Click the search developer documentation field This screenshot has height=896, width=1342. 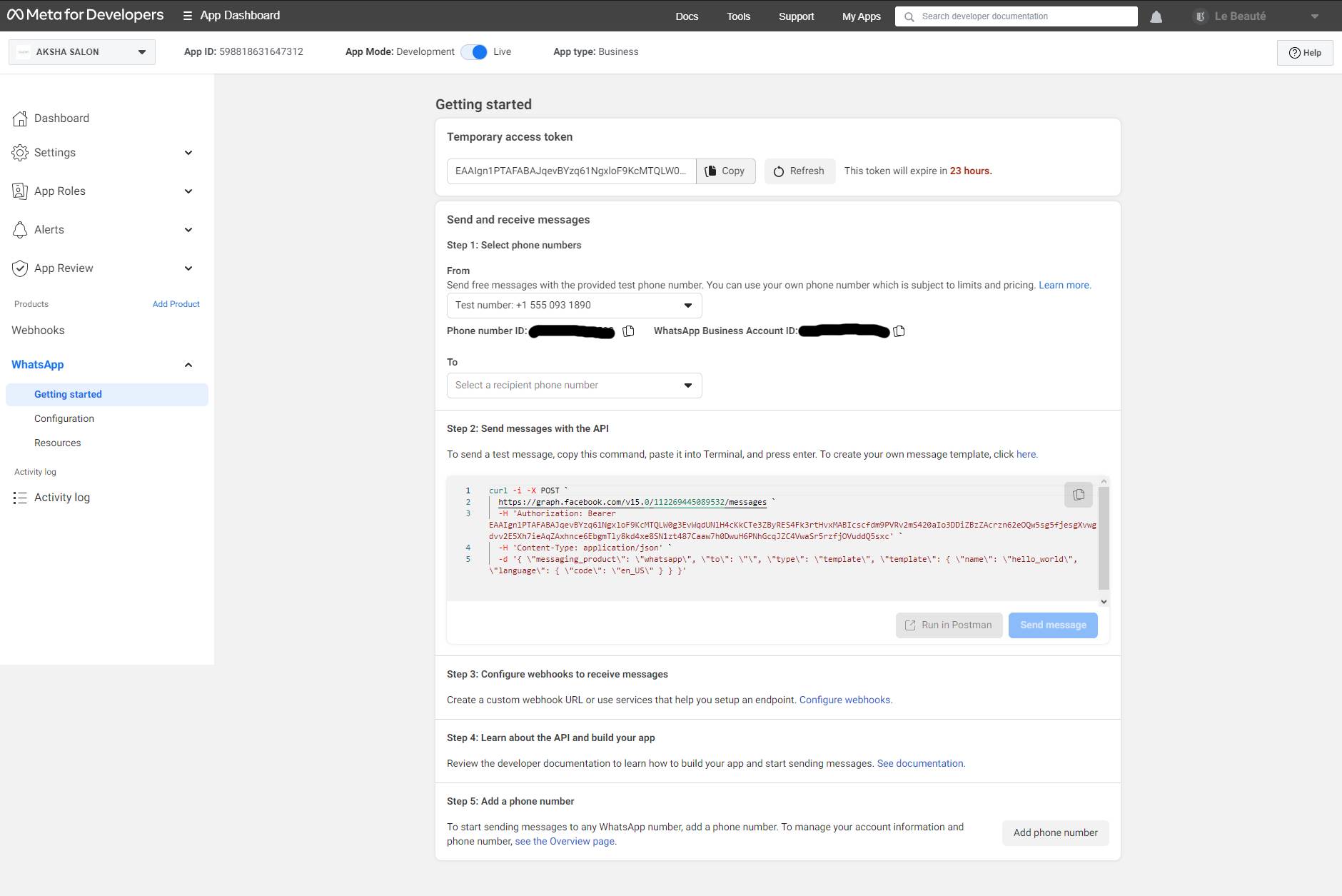tap(1016, 16)
